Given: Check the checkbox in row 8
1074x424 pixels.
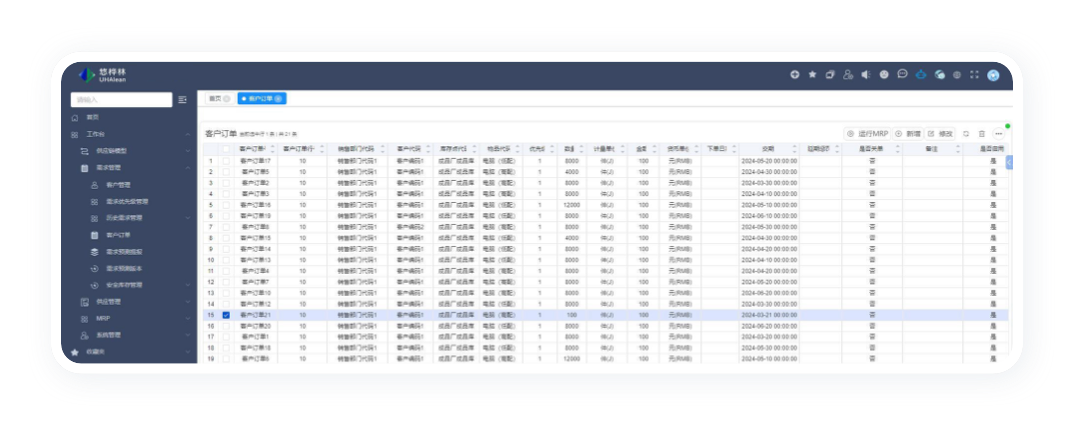Looking at the screenshot, I should tap(226, 238).
